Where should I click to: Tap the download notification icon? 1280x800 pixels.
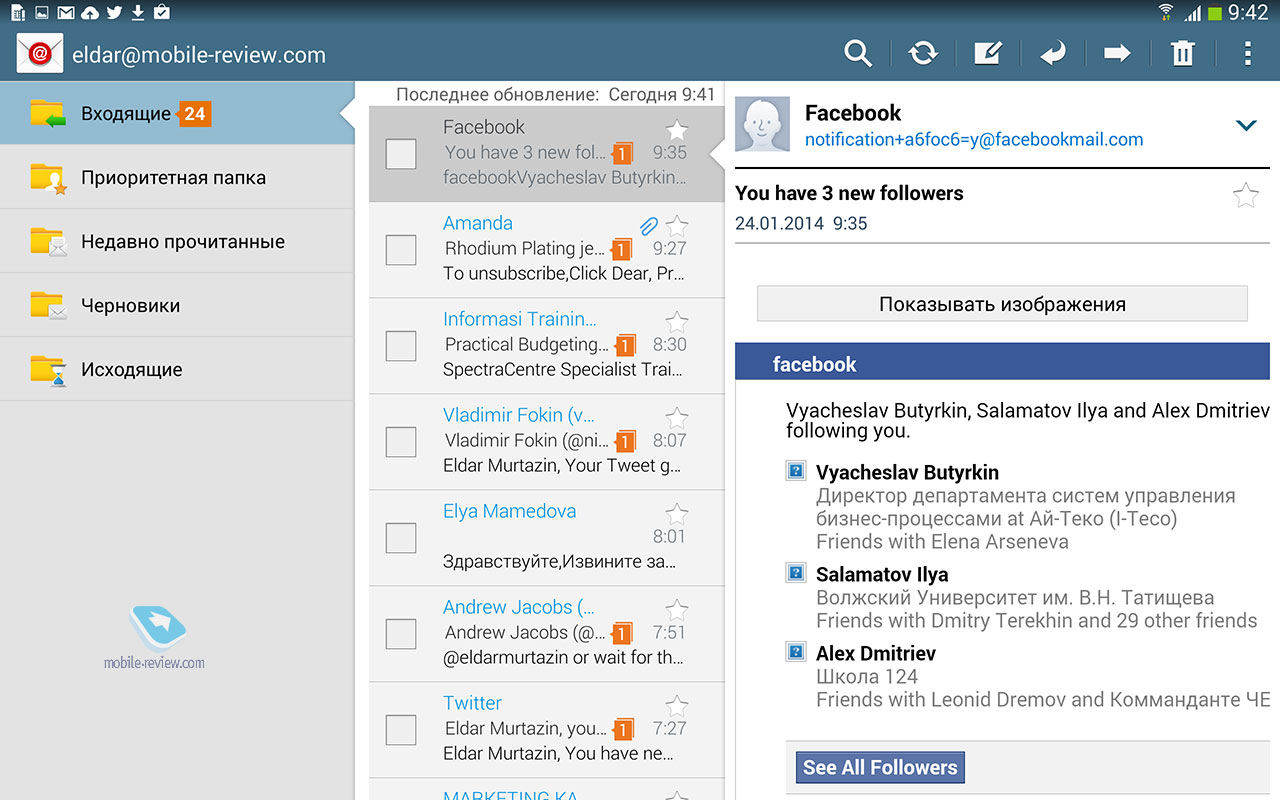[x=138, y=13]
